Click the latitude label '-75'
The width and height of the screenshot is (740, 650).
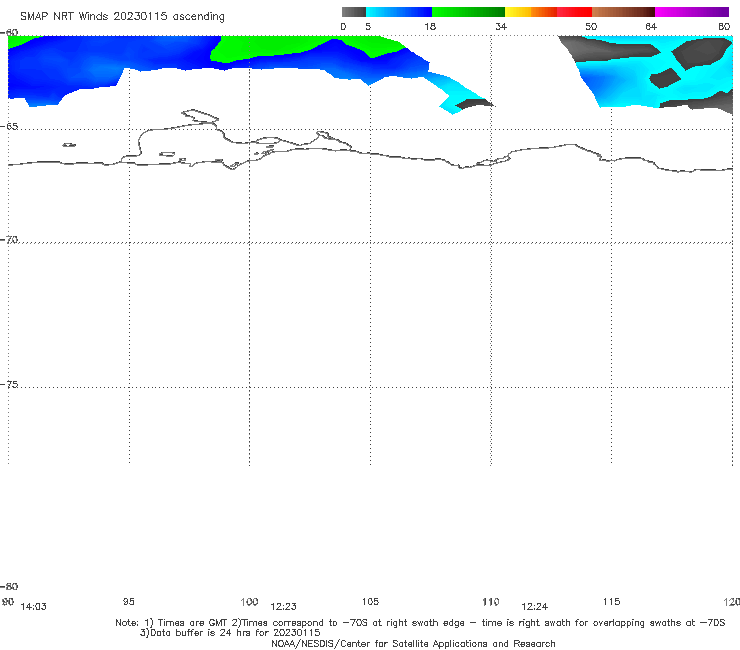9,384
